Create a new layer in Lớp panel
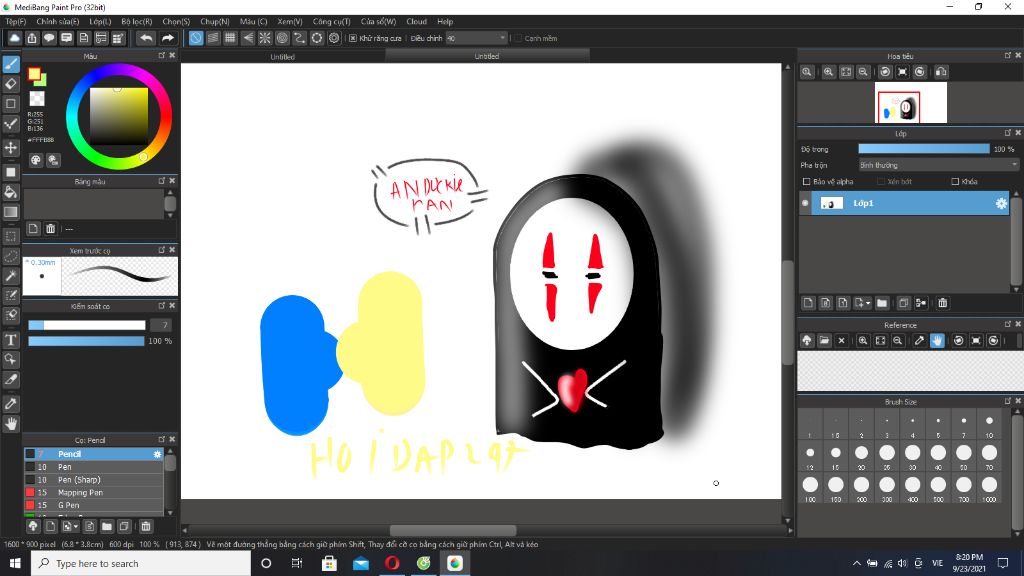Image resolution: width=1024 pixels, height=576 pixels. 808,303
